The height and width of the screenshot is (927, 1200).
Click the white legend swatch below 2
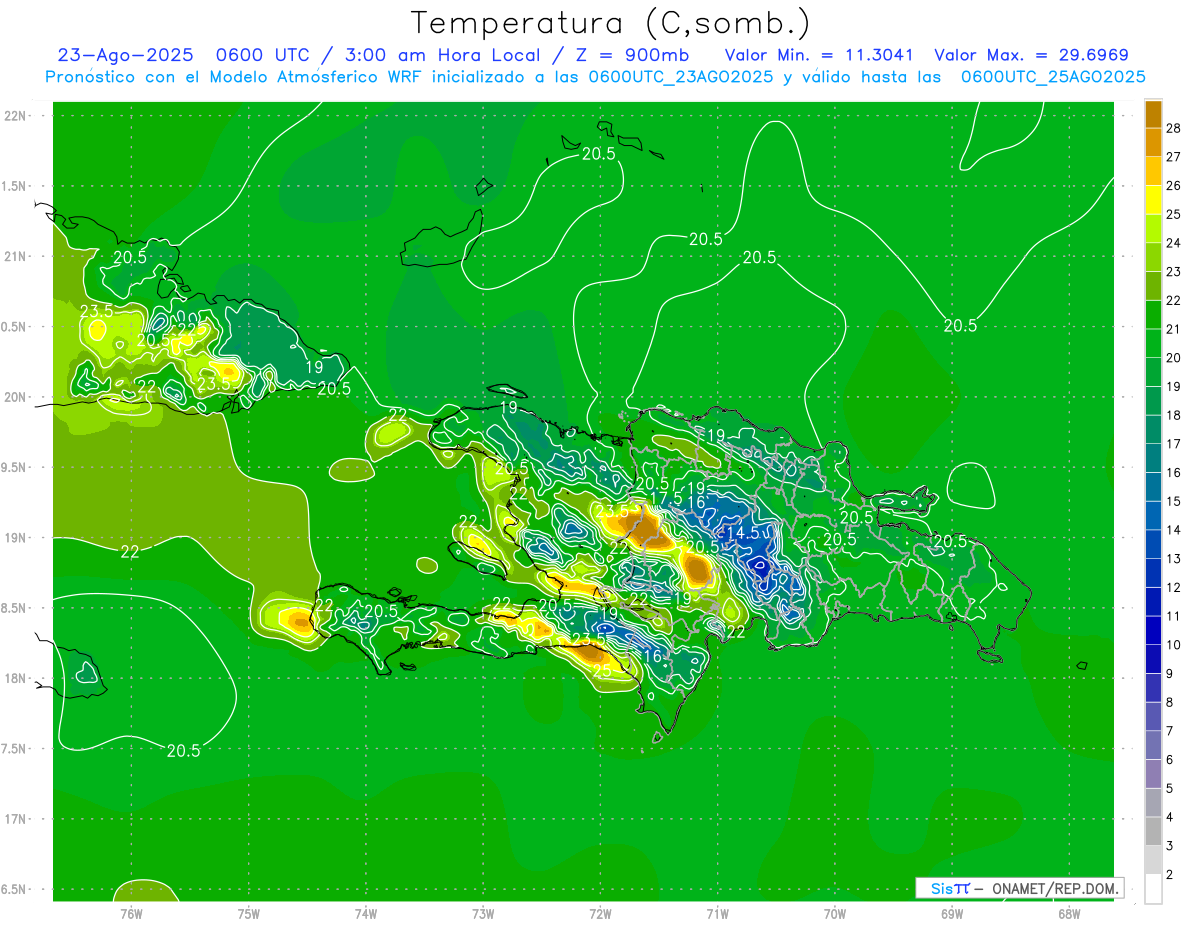click(1153, 889)
